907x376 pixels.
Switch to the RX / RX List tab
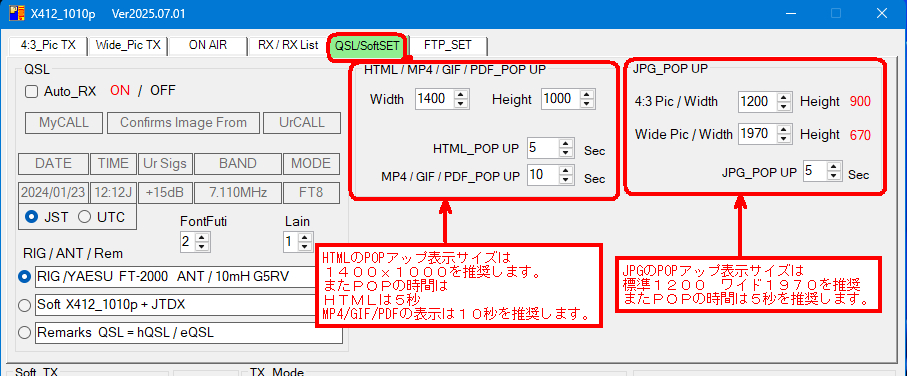(287, 45)
